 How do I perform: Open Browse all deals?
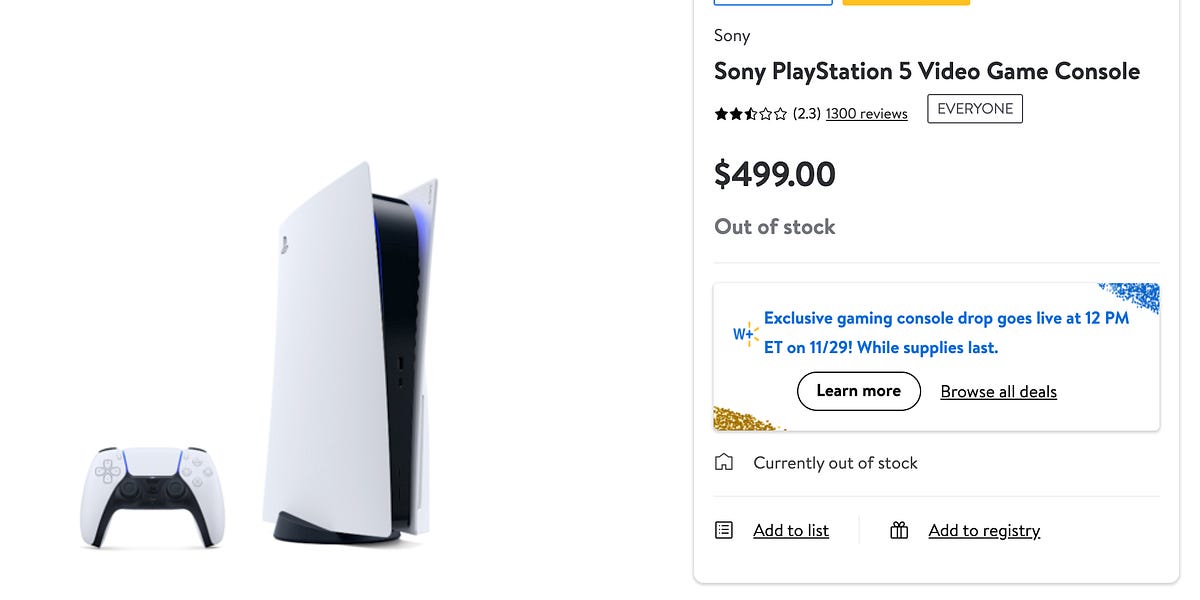(x=998, y=391)
